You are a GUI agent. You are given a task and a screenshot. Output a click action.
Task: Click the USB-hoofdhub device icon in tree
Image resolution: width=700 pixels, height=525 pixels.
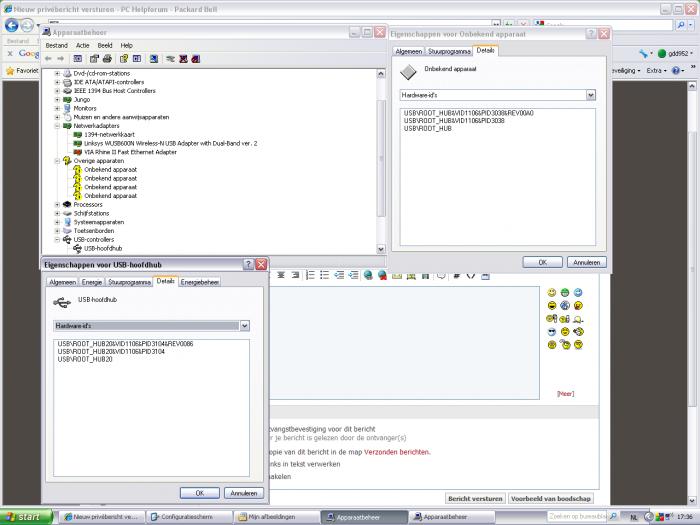pyautogui.click(x=78, y=248)
